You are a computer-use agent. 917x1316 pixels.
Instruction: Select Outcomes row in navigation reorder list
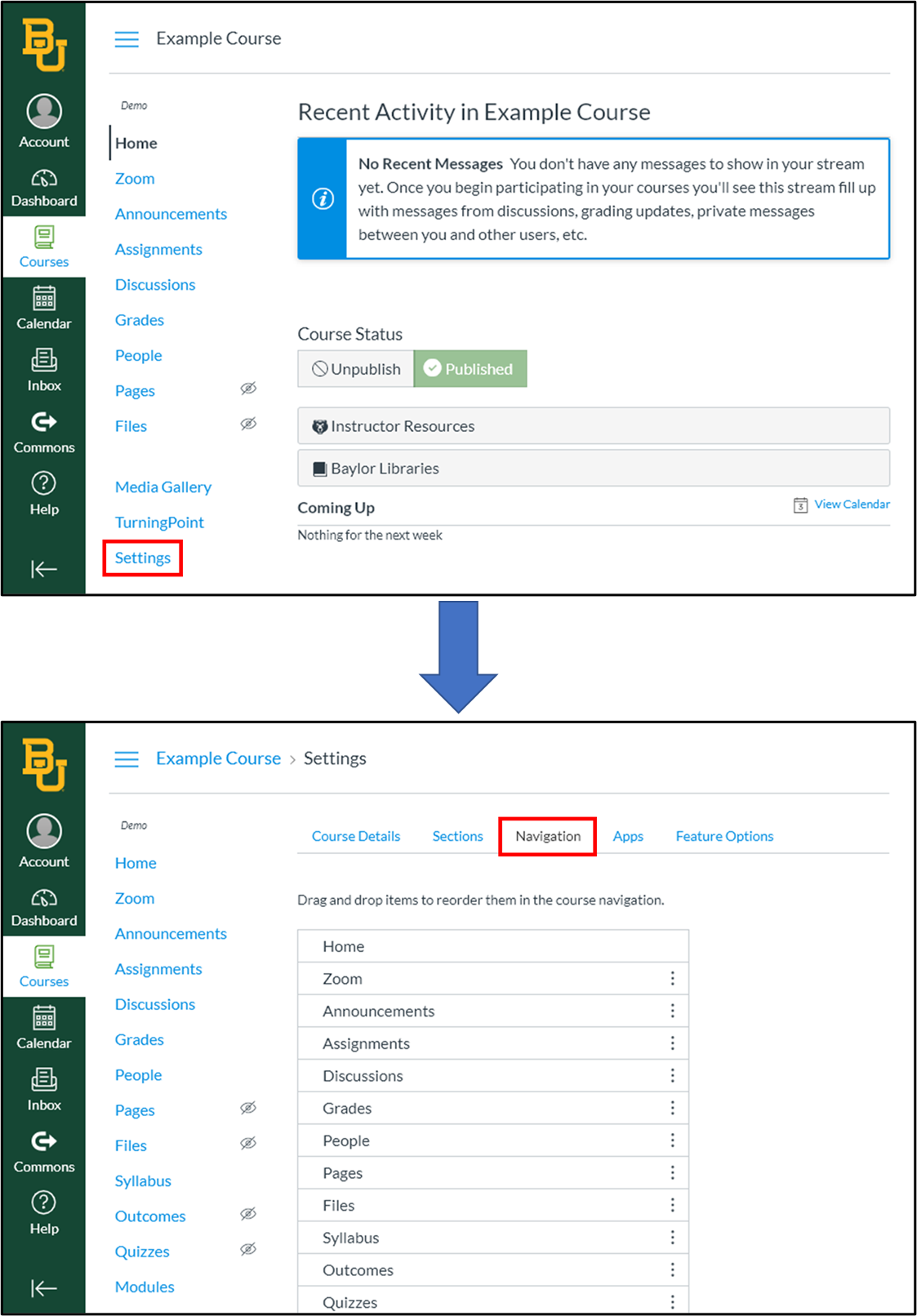(493, 1270)
